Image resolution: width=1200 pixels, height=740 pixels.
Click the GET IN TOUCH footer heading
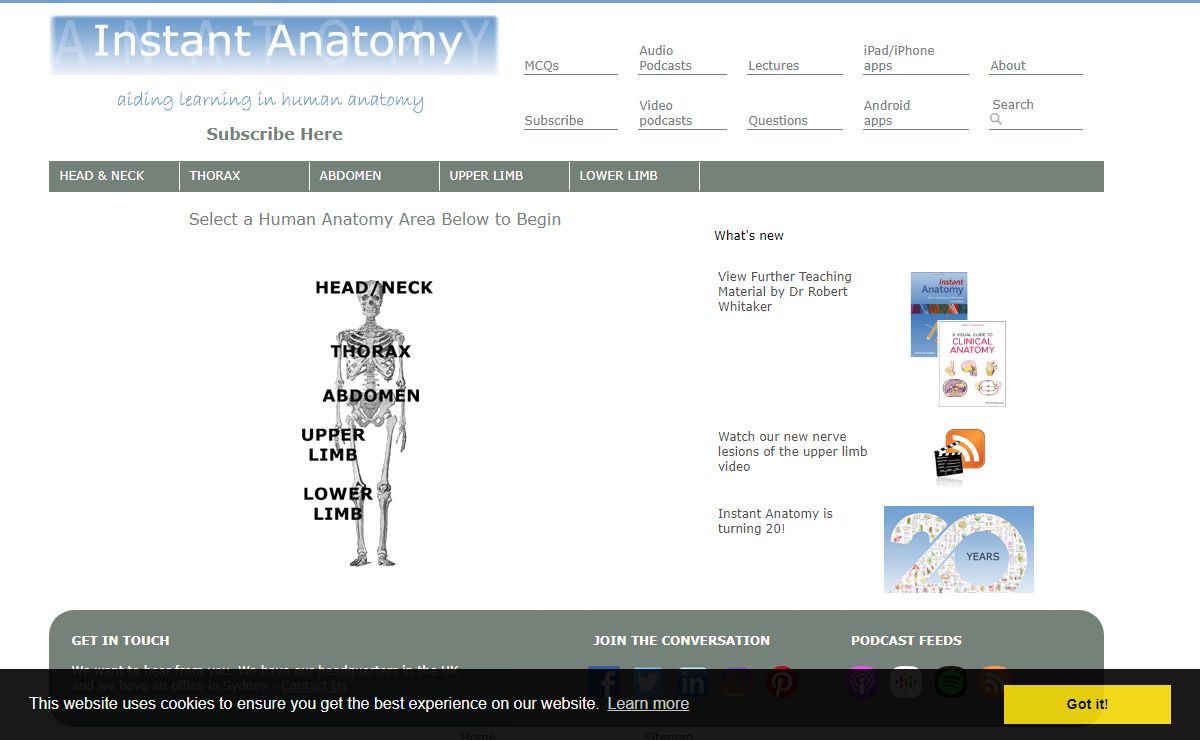(120, 641)
